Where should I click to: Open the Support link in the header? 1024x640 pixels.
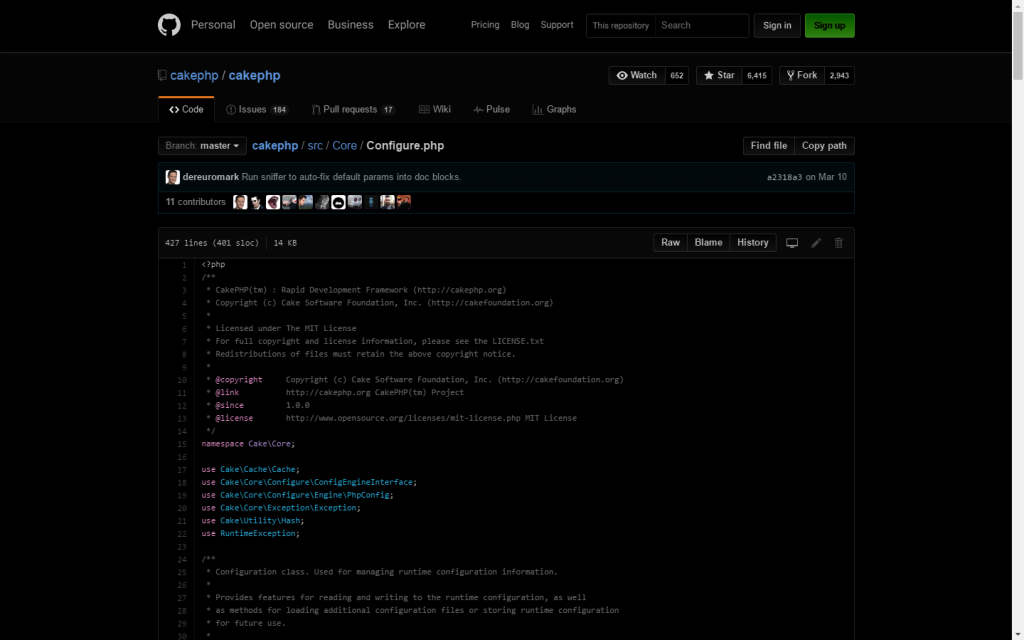(557, 25)
